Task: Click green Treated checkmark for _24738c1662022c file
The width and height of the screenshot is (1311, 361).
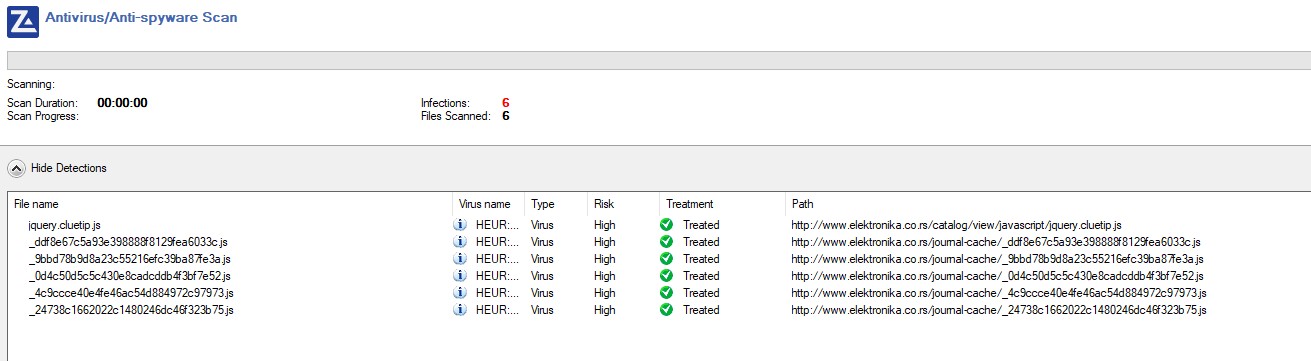Action: tap(667, 310)
